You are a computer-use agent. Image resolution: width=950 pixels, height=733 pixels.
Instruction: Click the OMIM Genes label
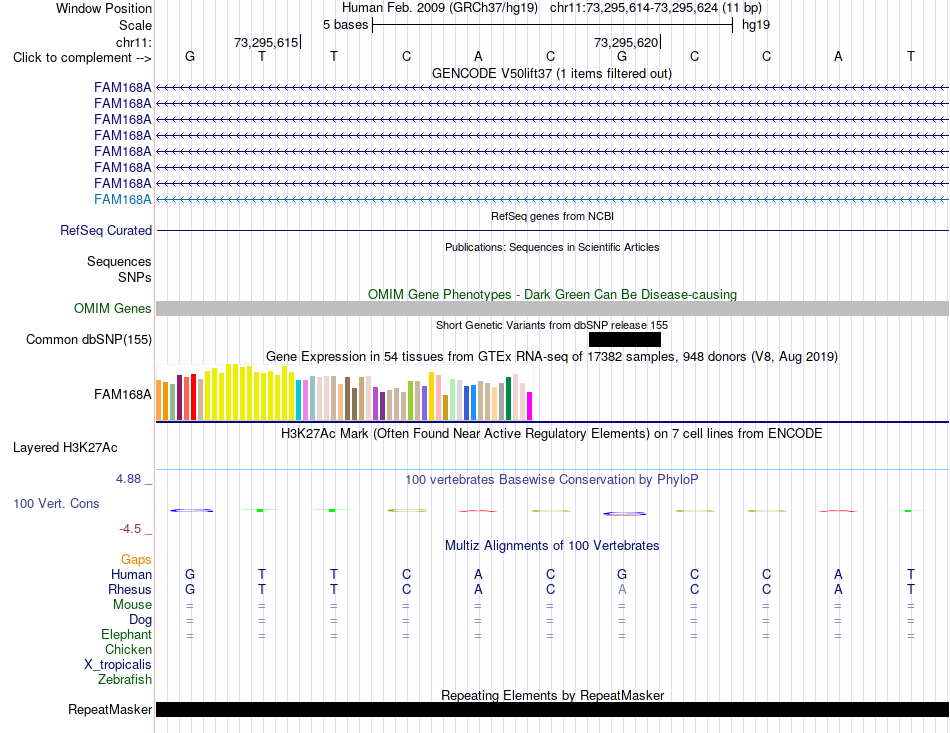point(112,308)
